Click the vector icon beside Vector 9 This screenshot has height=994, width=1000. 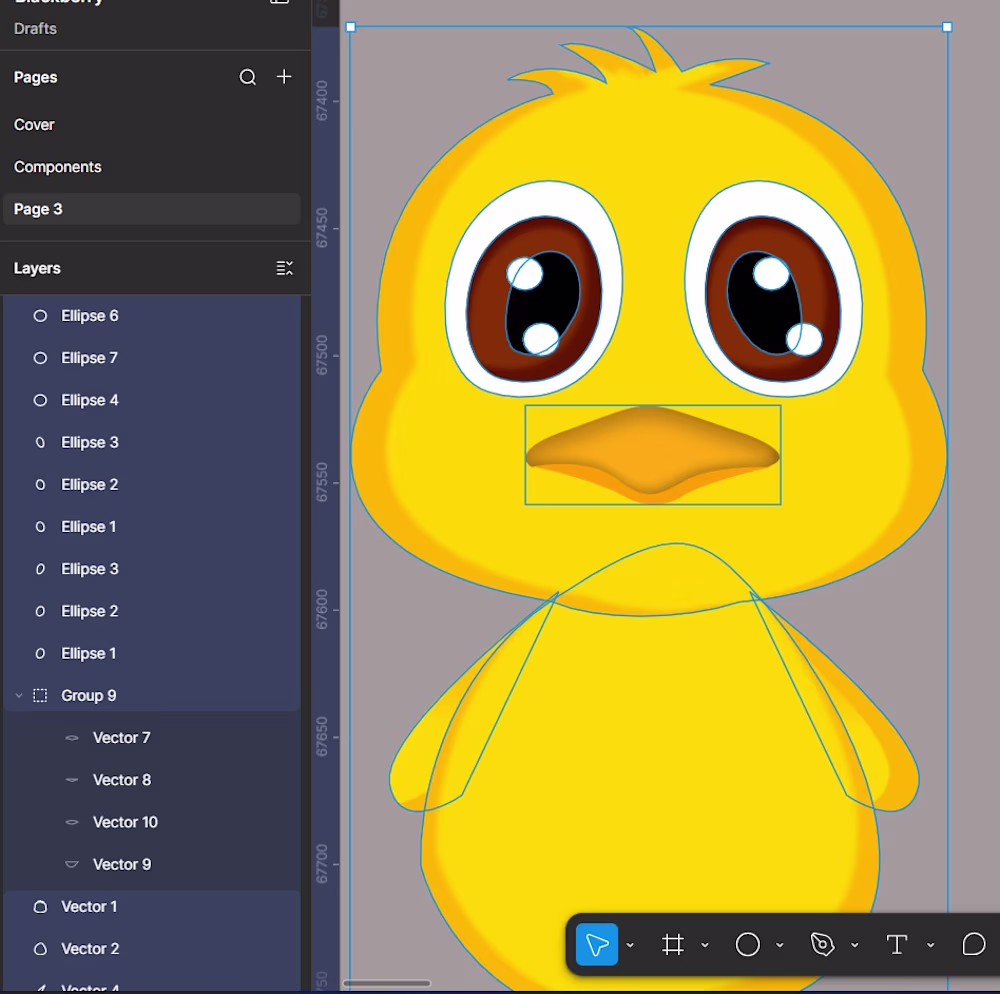(72, 864)
